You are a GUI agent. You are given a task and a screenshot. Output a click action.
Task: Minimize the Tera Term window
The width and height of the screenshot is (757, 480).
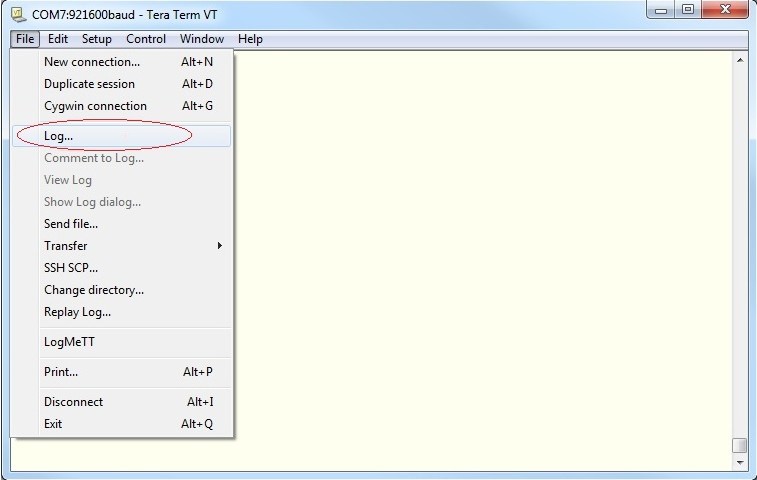click(x=661, y=10)
